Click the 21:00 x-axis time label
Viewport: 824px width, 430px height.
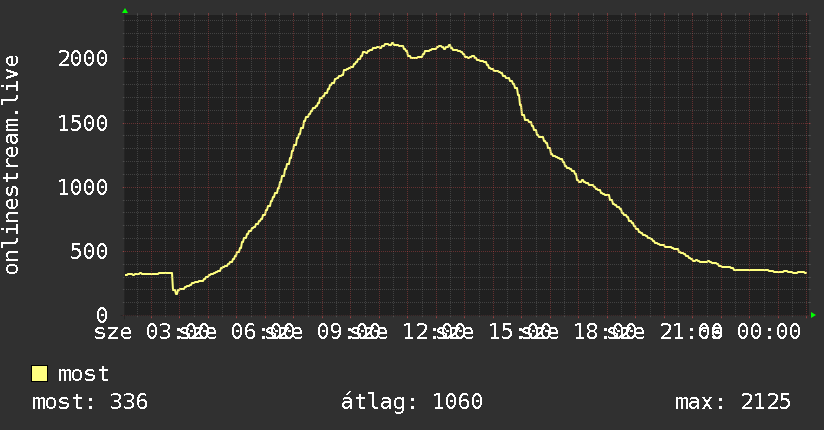click(691, 332)
